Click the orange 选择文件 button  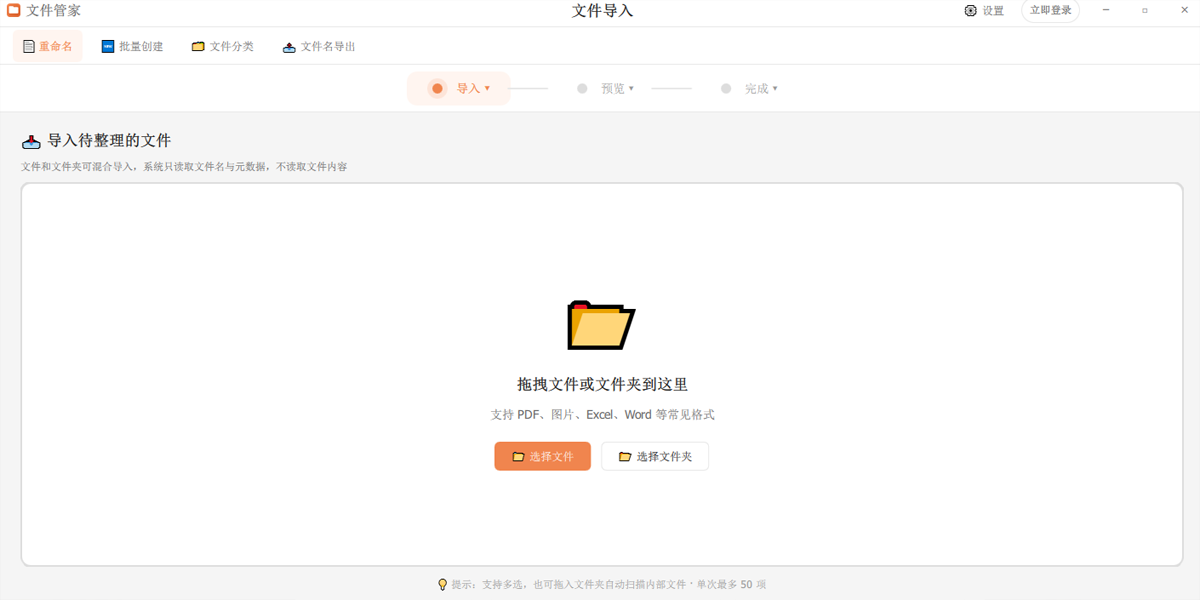coord(542,456)
